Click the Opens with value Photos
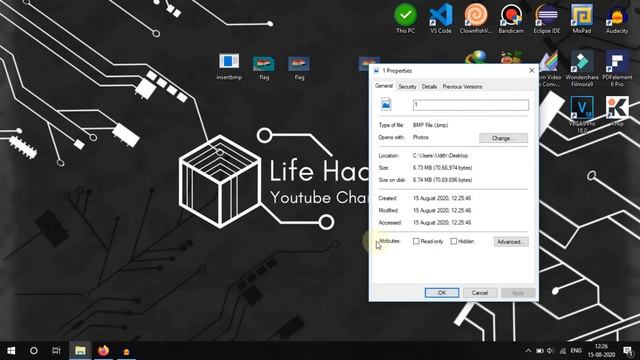This screenshot has width=640, height=360. point(421,138)
